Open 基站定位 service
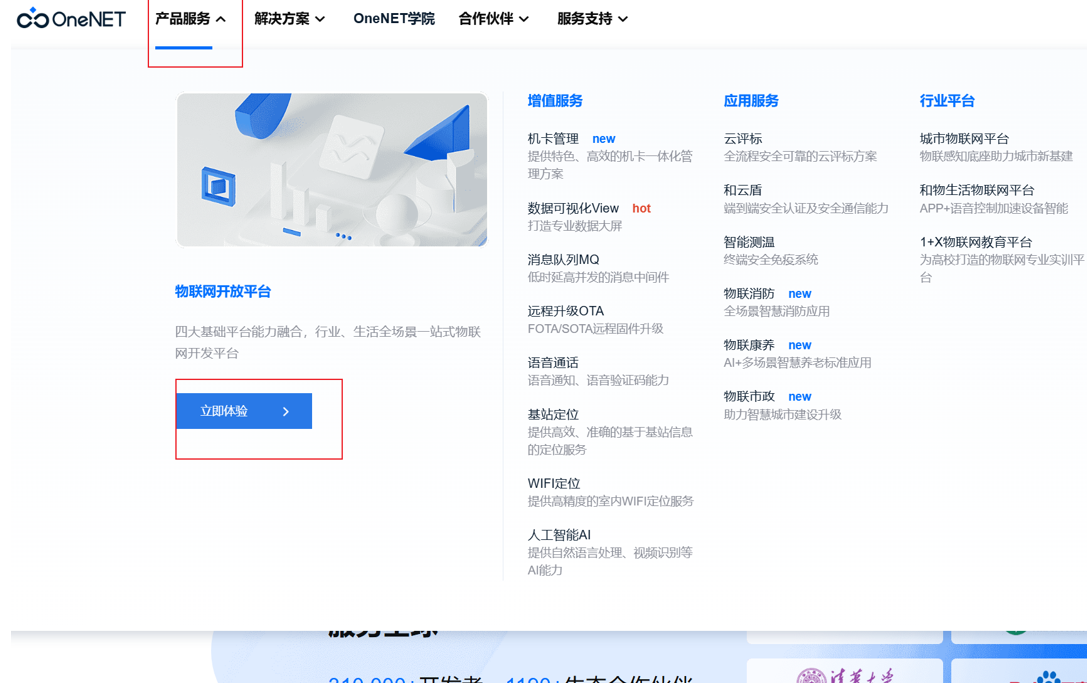 click(553, 414)
